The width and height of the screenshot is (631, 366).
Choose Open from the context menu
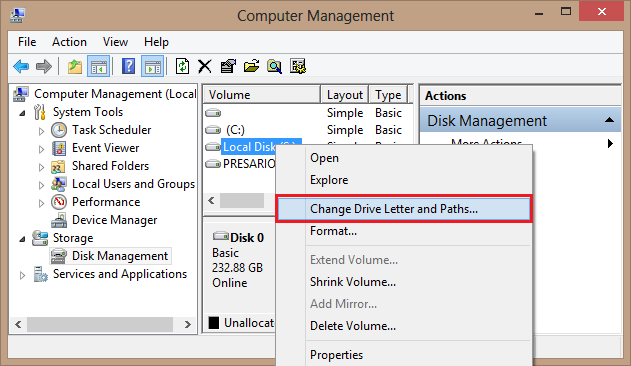point(404,158)
